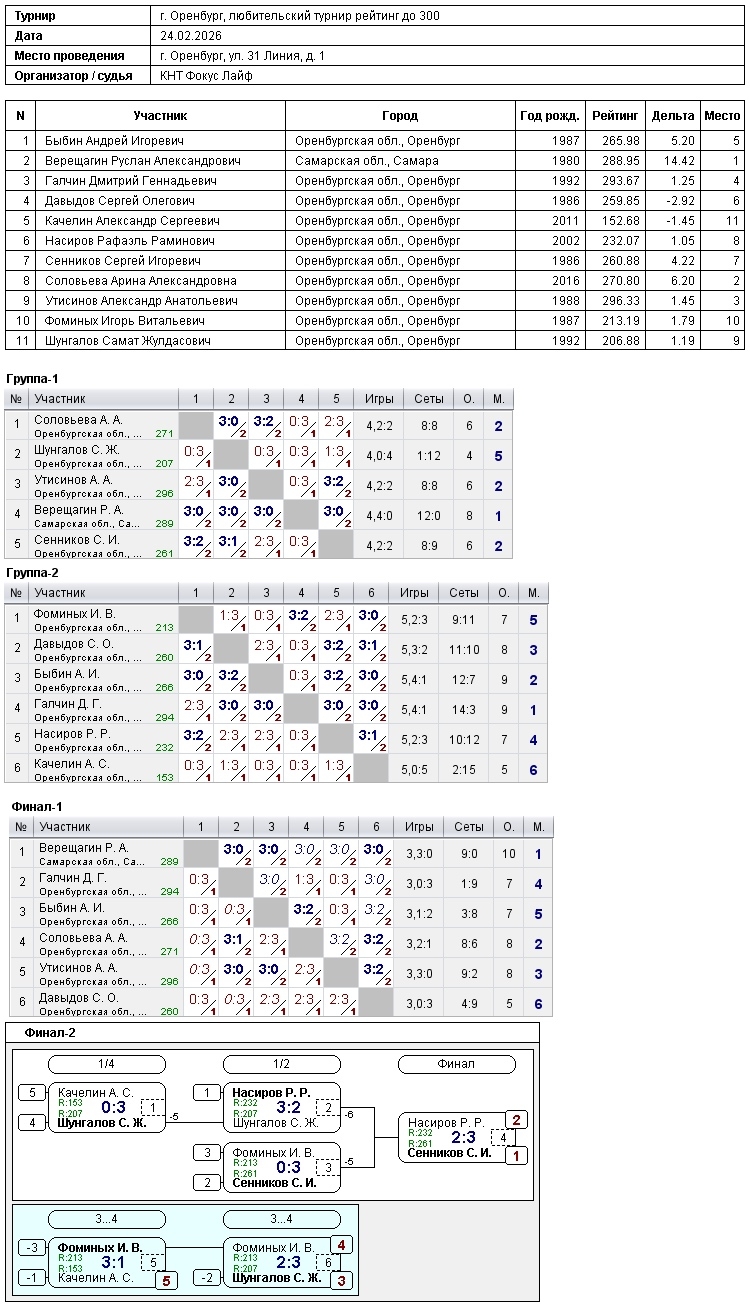Click the Место column header
Screen dimensions: 750x1307
pos(722,116)
